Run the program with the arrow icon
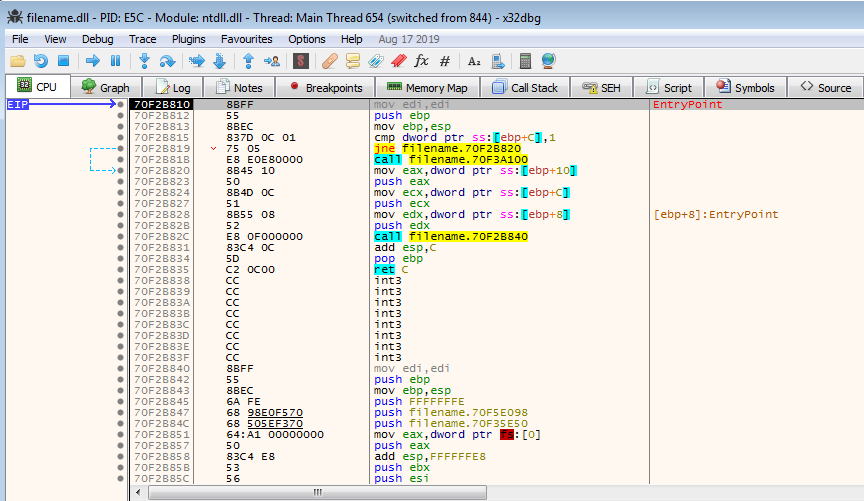Screen dimensions: 864x501 pyautogui.click(x=91, y=61)
